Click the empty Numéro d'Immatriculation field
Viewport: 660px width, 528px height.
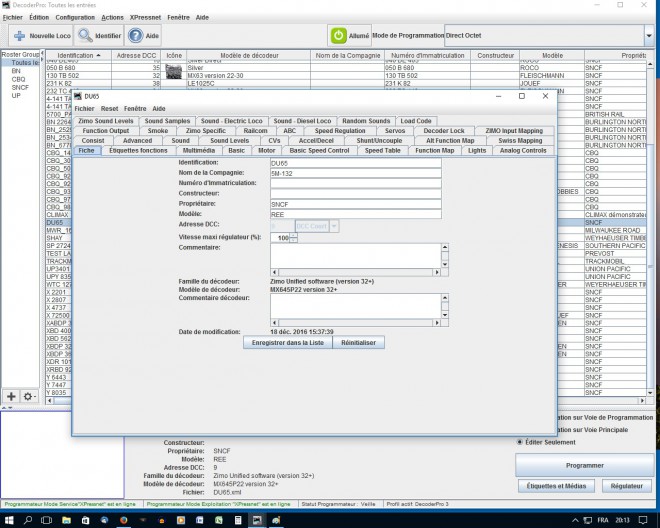(356, 184)
